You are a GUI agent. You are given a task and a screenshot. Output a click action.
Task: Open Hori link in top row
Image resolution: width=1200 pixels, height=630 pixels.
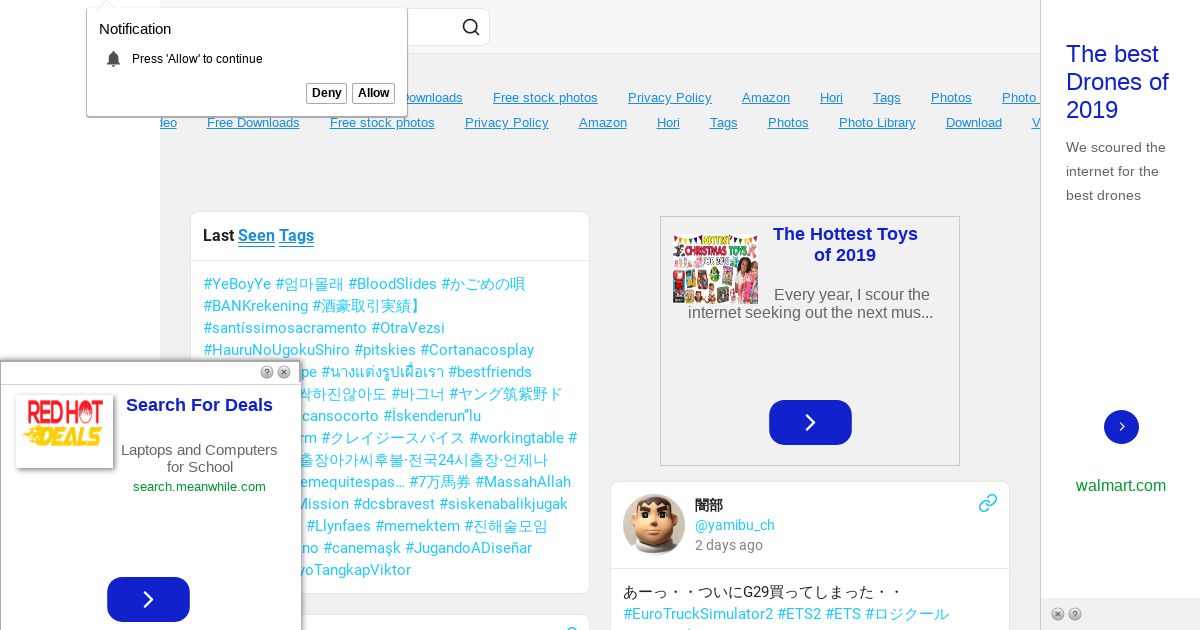point(831,97)
